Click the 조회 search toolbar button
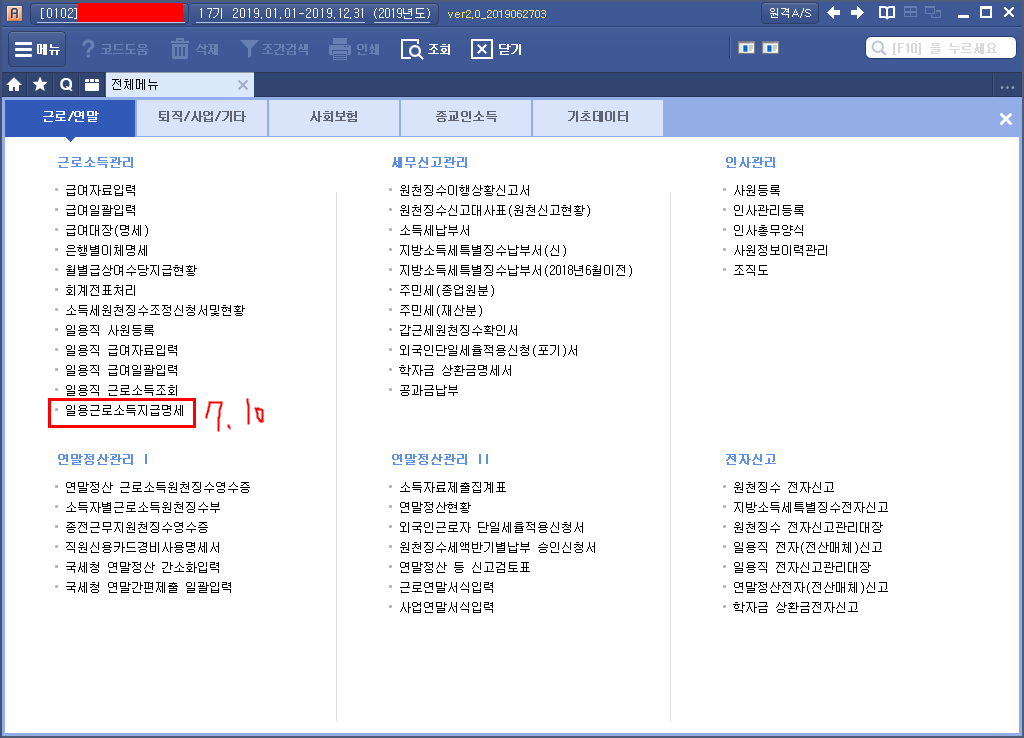 click(x=426, y=49)
